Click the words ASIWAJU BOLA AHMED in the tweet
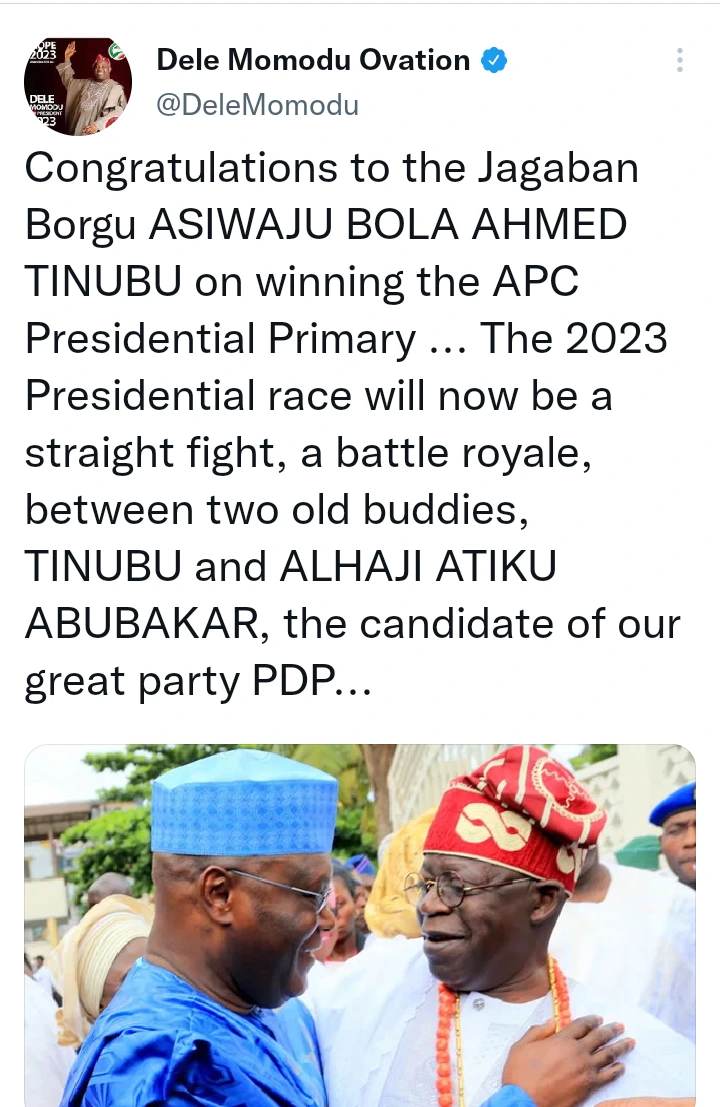 coord(388,226)
